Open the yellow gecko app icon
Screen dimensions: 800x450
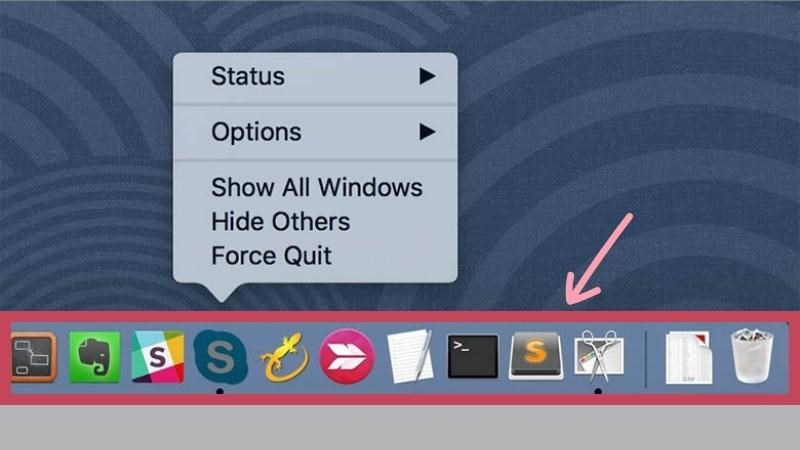(284, 356)
